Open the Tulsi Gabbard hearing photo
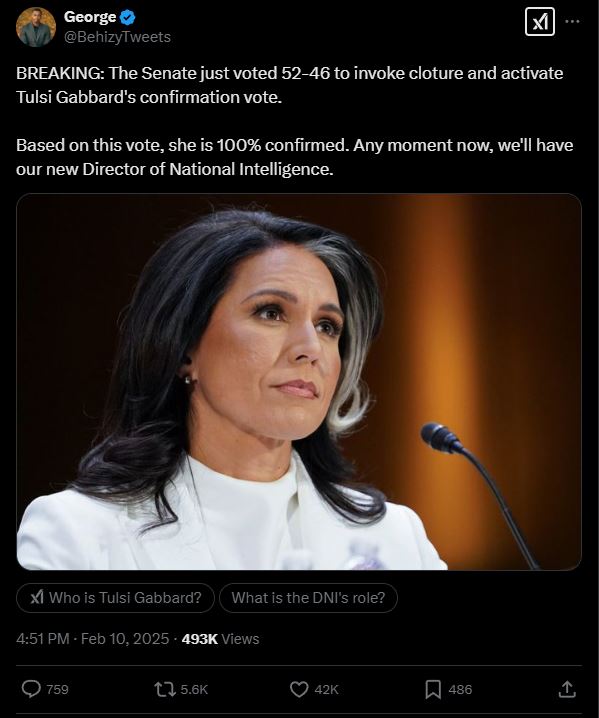The image size is (599, 718). (x=299, y=382)
